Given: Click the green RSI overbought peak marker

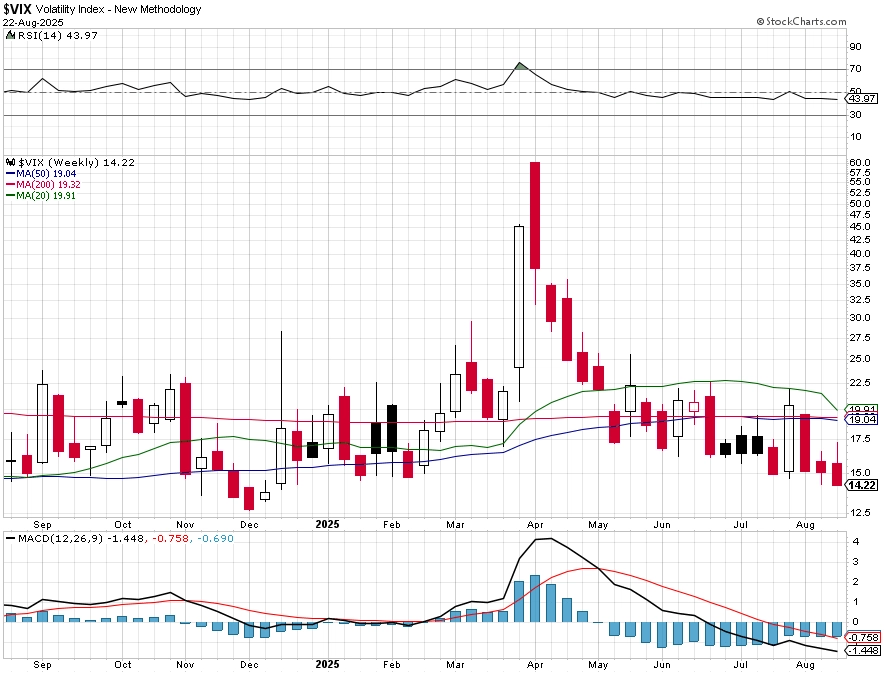Looking at the screenshot, I should click(521, 66).
